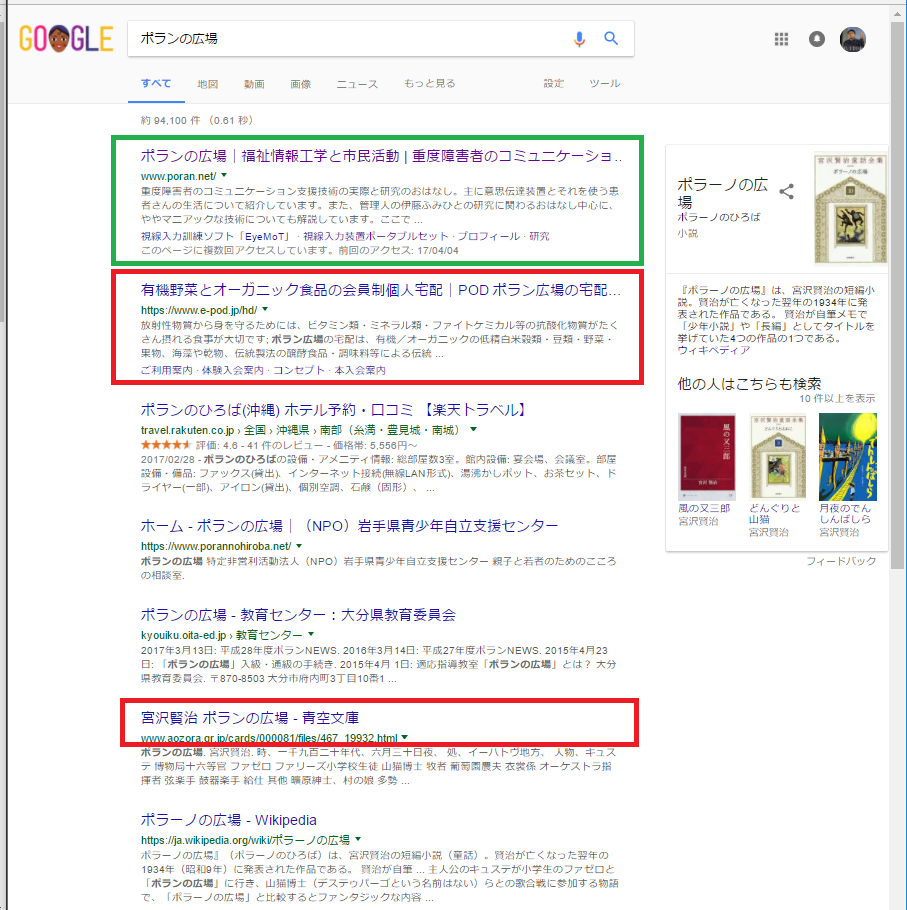Switch to the 画像 tab

[x=301, y=84]
